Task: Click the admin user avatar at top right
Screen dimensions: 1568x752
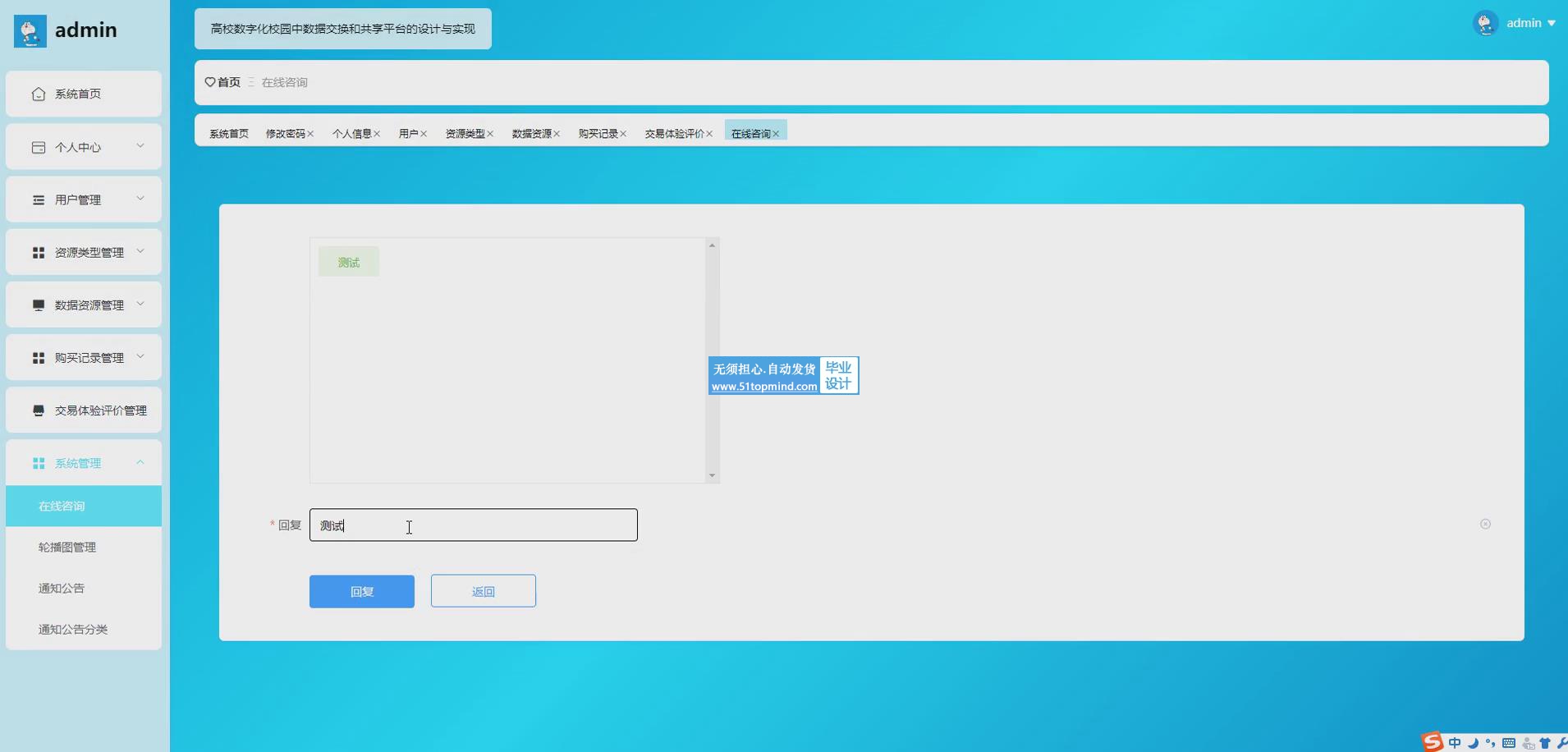Action: tap(1486, 23)
